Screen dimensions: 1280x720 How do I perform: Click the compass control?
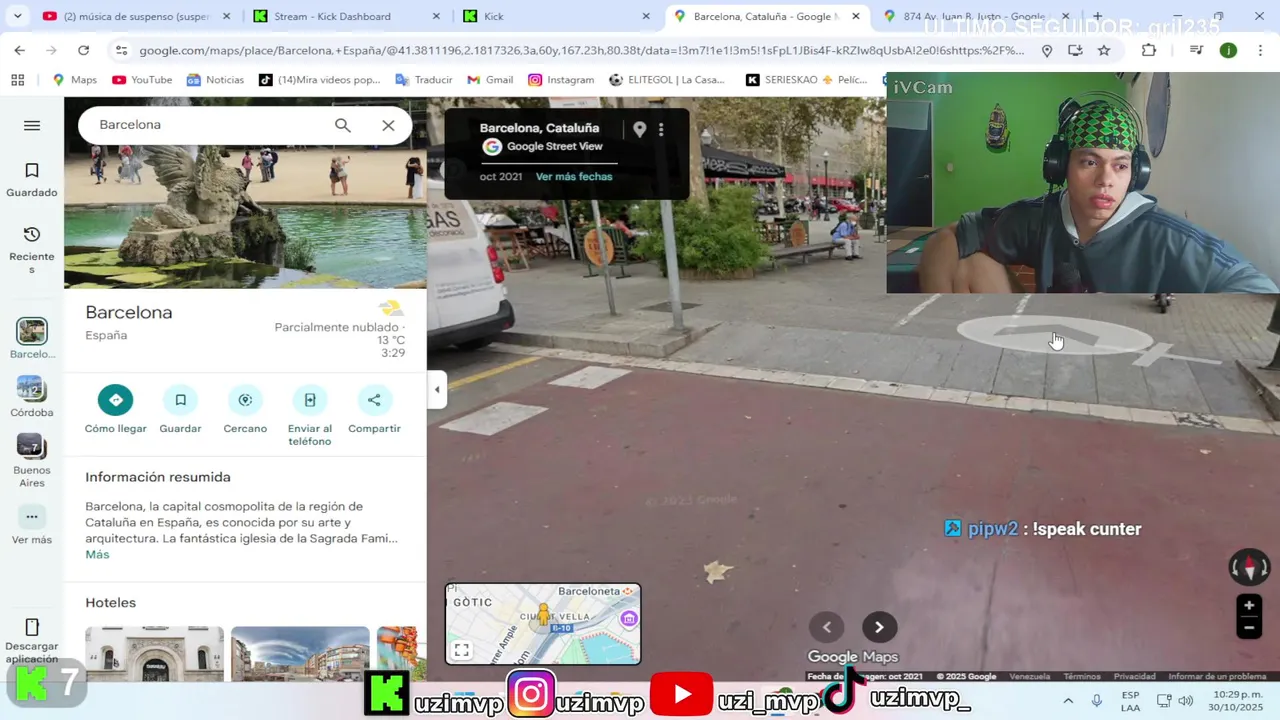point(1249,568)
